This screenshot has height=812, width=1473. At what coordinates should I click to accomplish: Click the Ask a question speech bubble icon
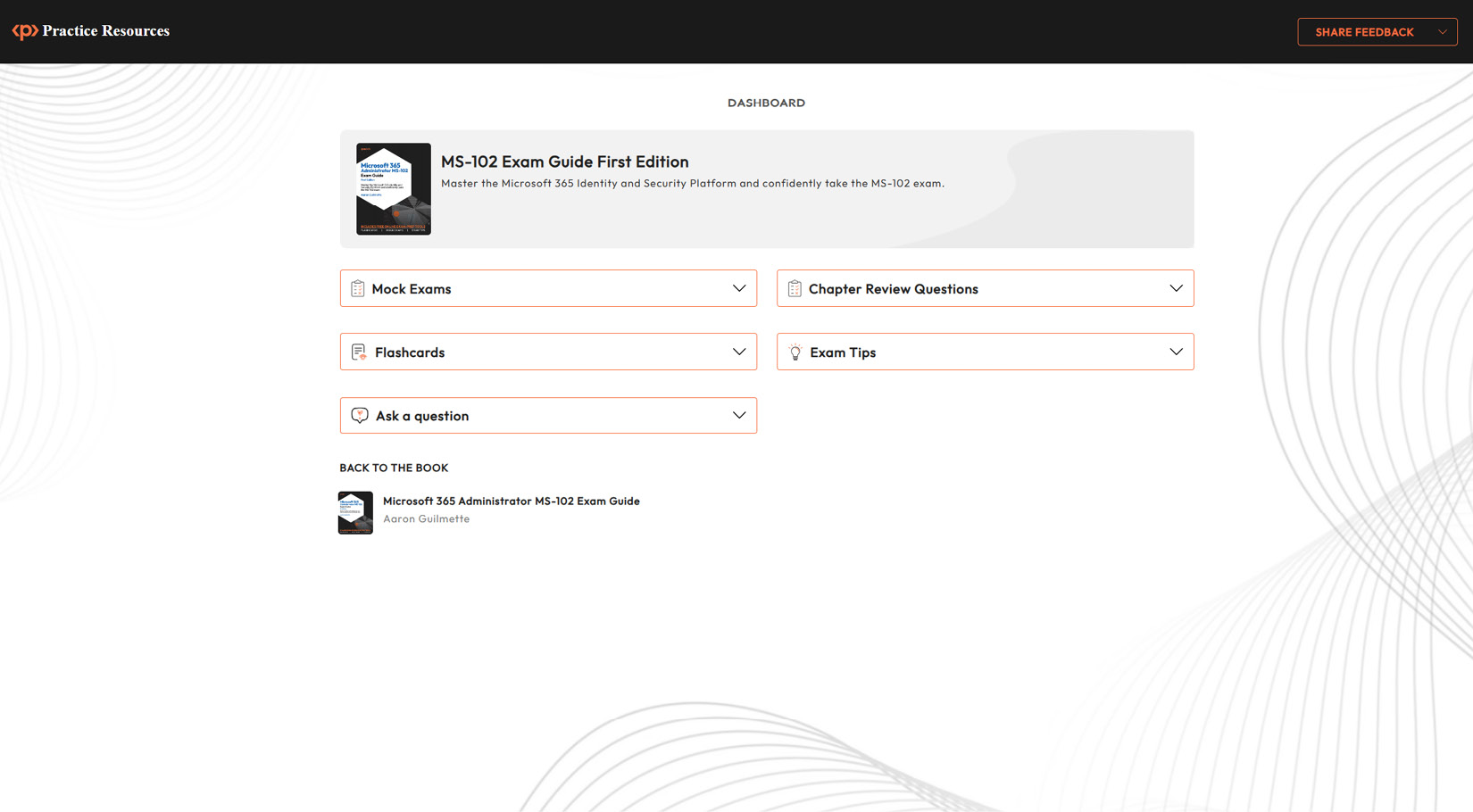click(x=360, y=416)
